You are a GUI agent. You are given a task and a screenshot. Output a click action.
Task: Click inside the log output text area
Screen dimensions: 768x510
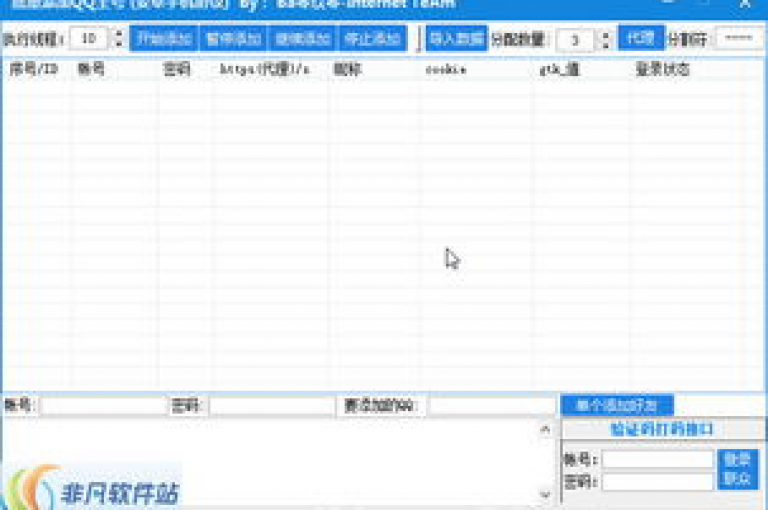coord(269,461)
